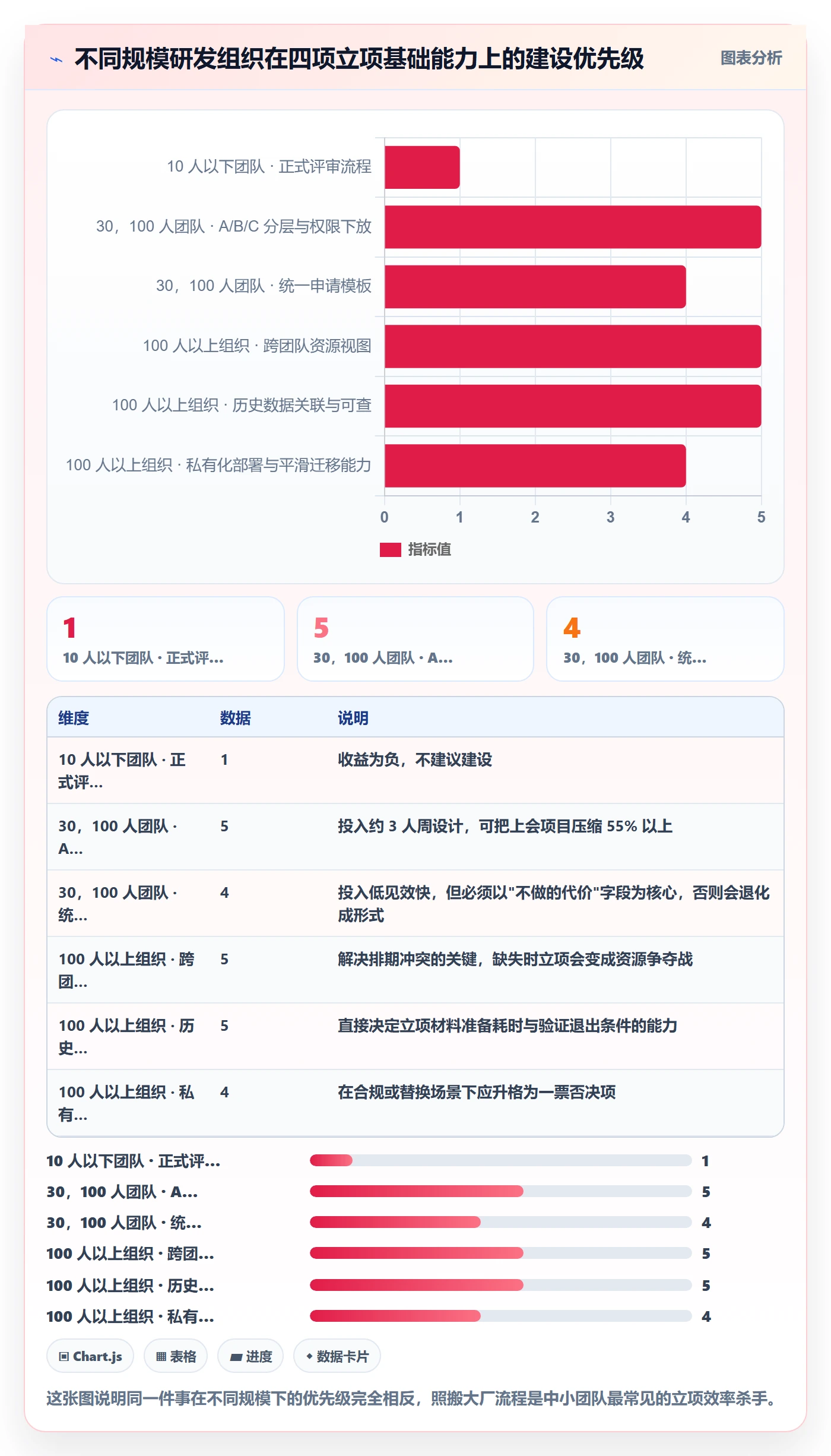Click the progress bar for 100 人以上组织 · 跨团…
Screen dimensions: 831x1456
click(x=501, y=1253)
